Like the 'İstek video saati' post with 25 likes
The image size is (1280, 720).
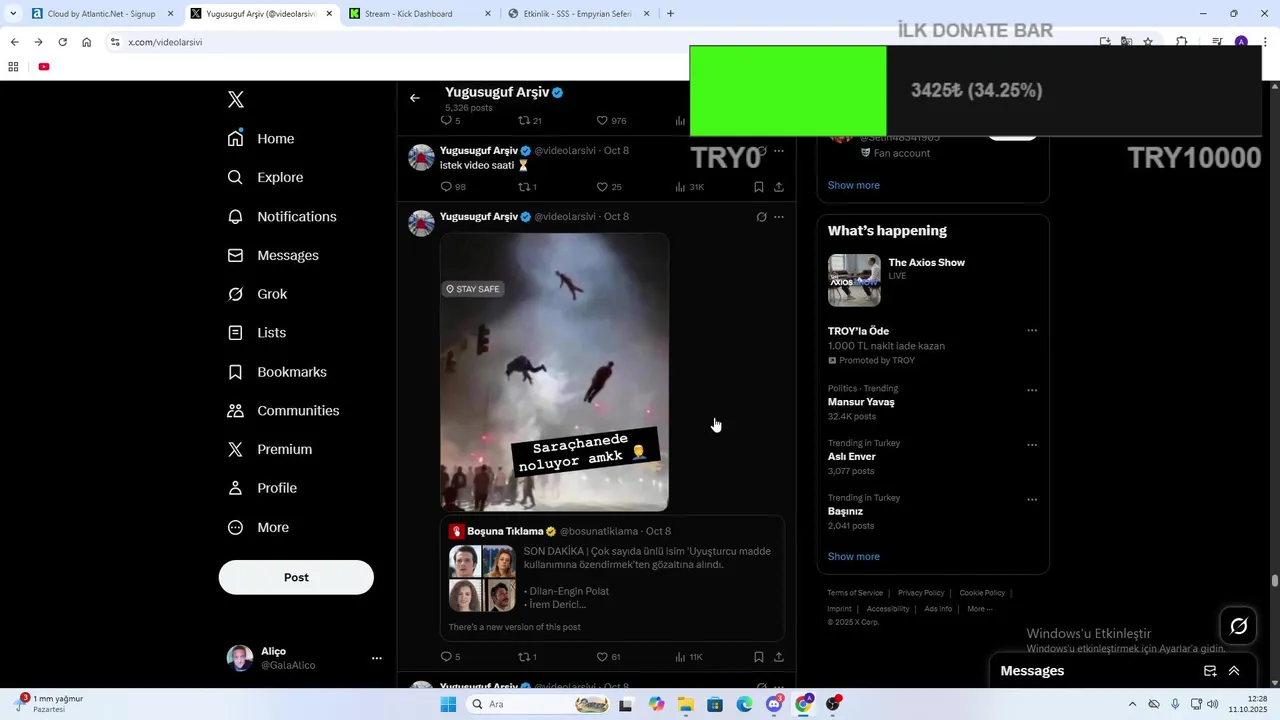(609, 187)
